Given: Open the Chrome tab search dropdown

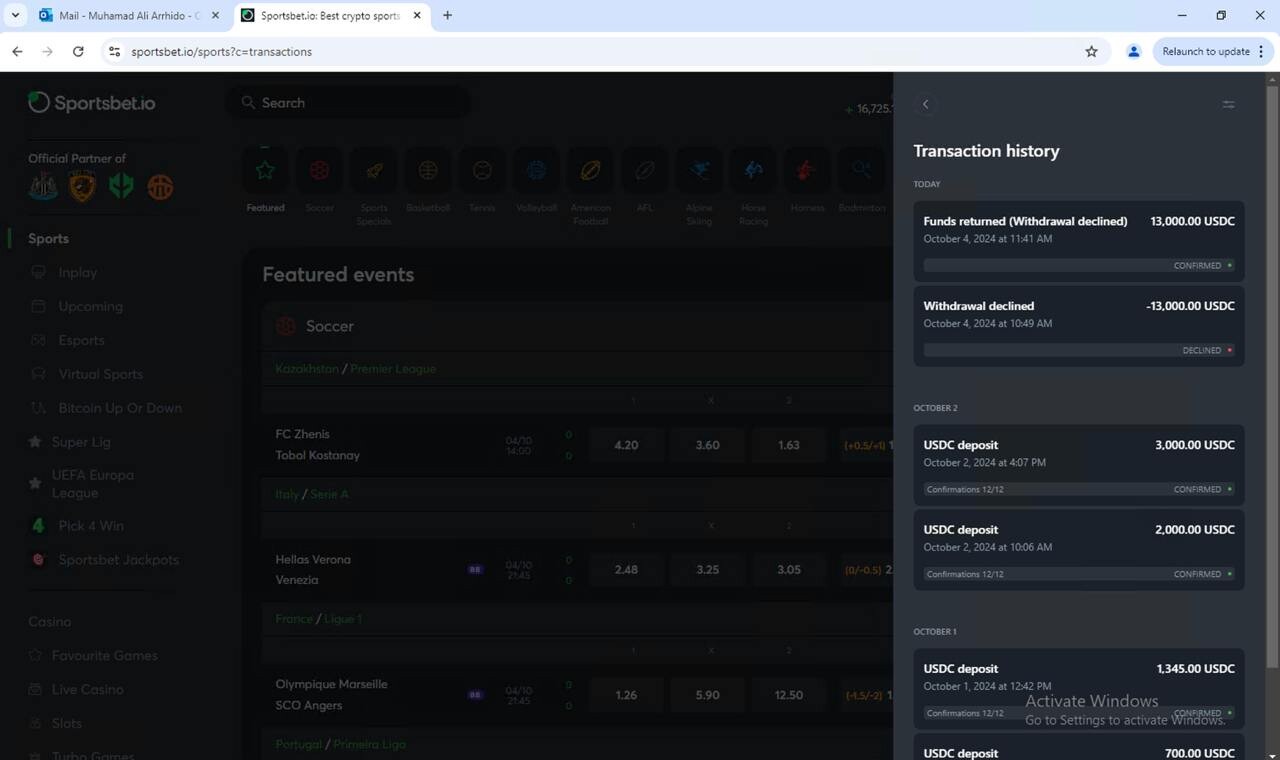Looking at the screenshot, I should tap(15, 15).
